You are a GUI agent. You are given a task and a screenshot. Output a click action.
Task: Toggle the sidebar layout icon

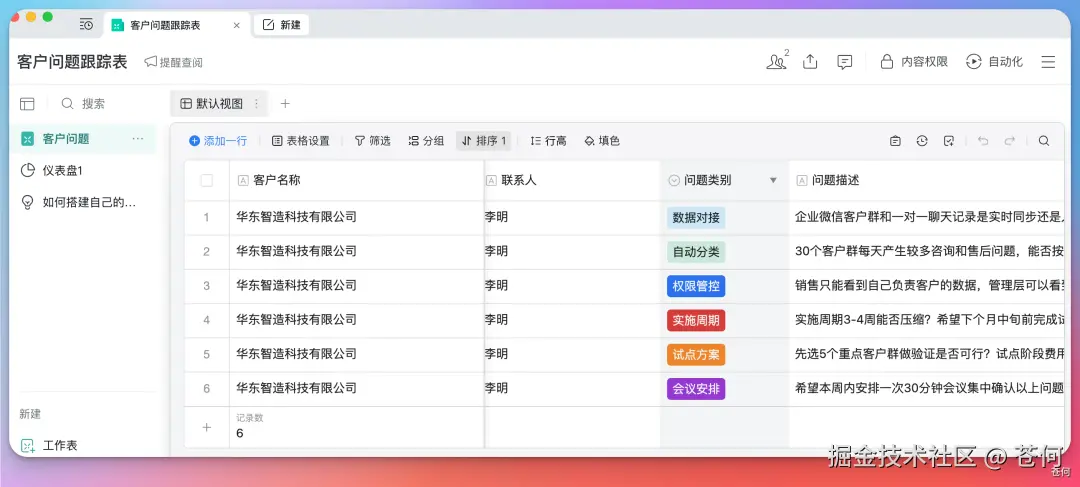coord(27,104)
